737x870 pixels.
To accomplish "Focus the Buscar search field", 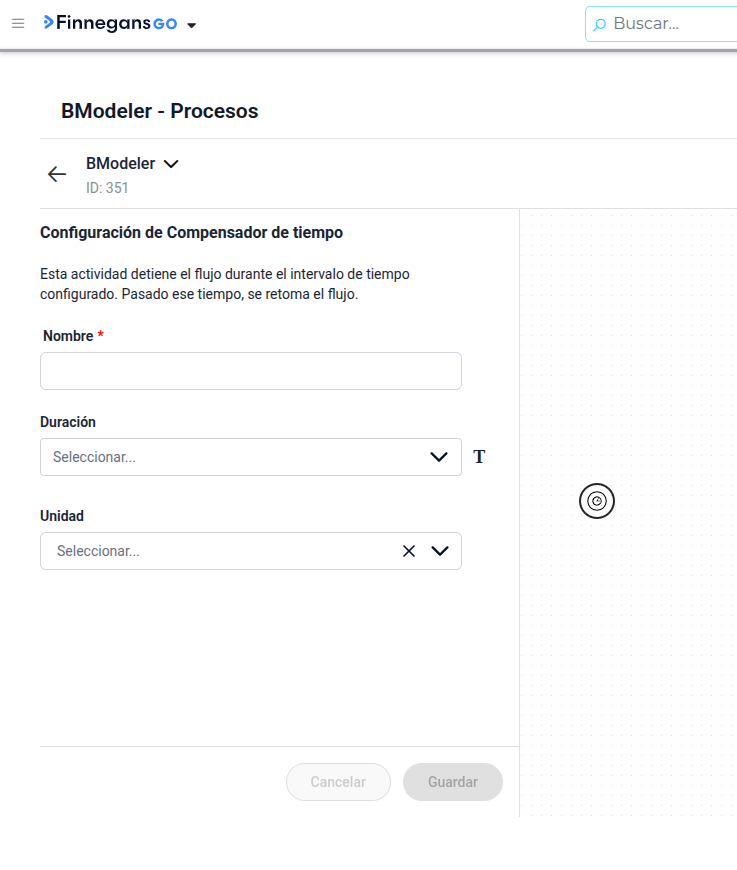I will pyautogui.click(x=661, y=24).
